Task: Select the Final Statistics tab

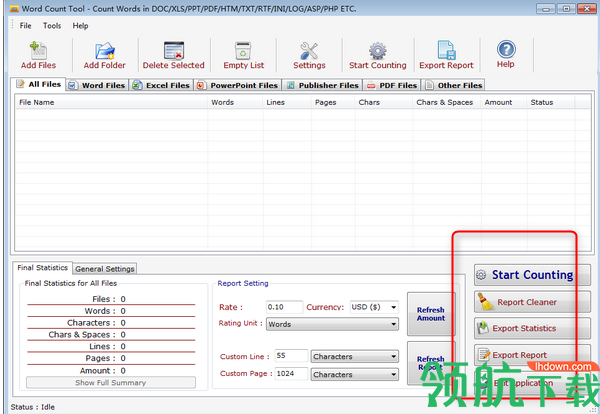Action: (42, 267)
